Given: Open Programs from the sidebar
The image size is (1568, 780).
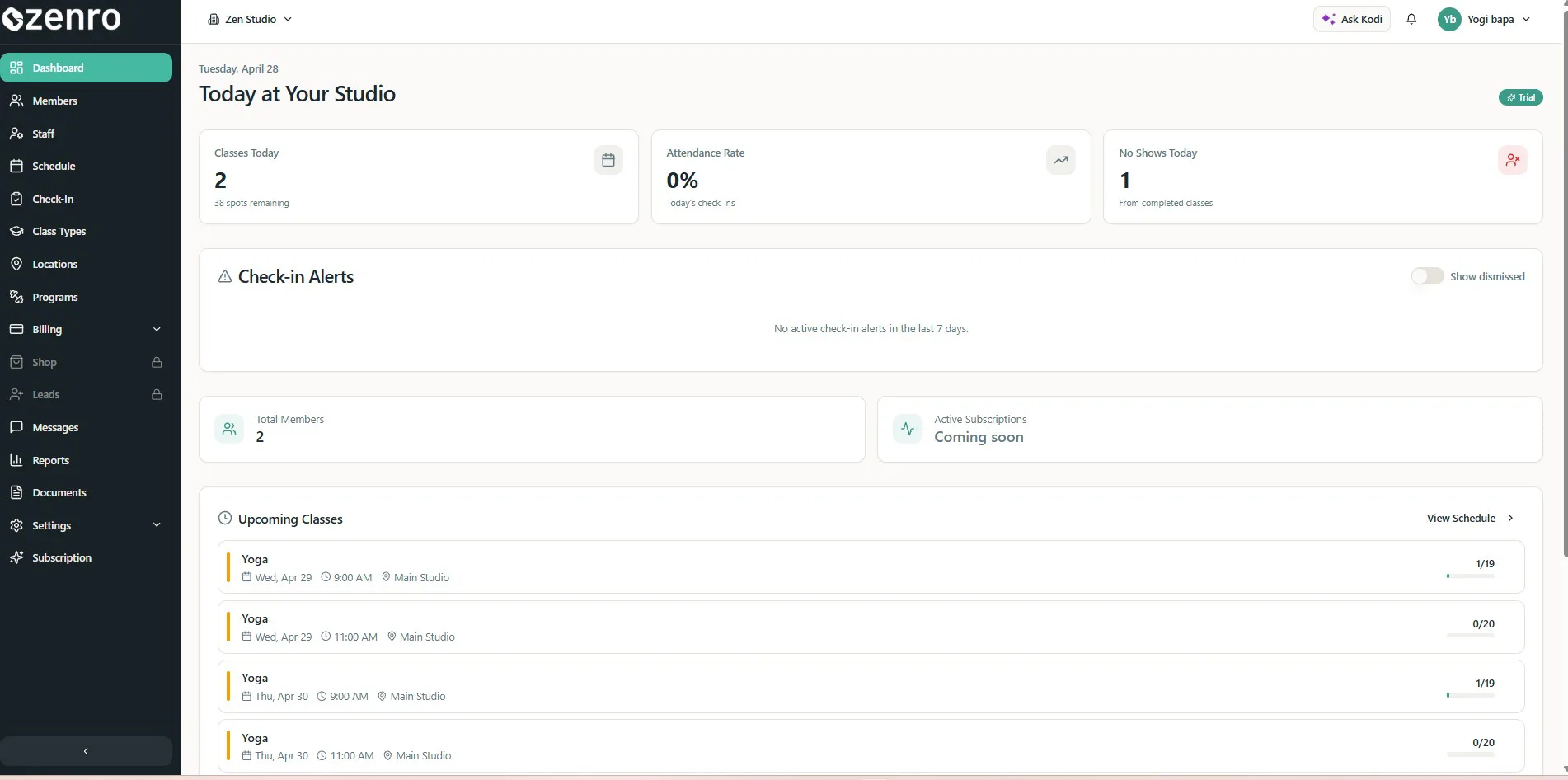Looking at the screenshot, I should pos(86,297).
